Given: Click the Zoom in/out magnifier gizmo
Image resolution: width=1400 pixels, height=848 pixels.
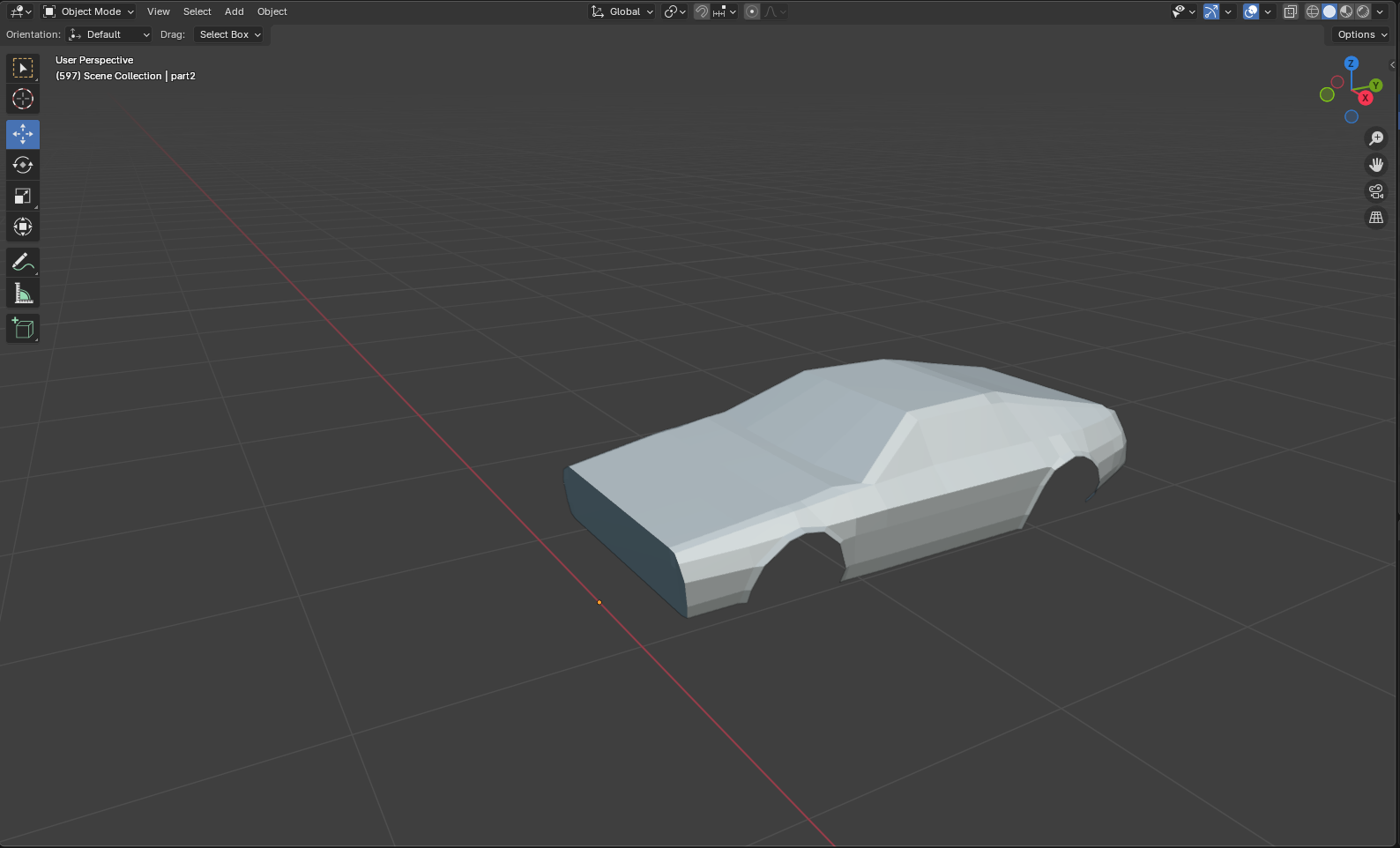Looking at the screenshot, I should [x=1376, y=138].
